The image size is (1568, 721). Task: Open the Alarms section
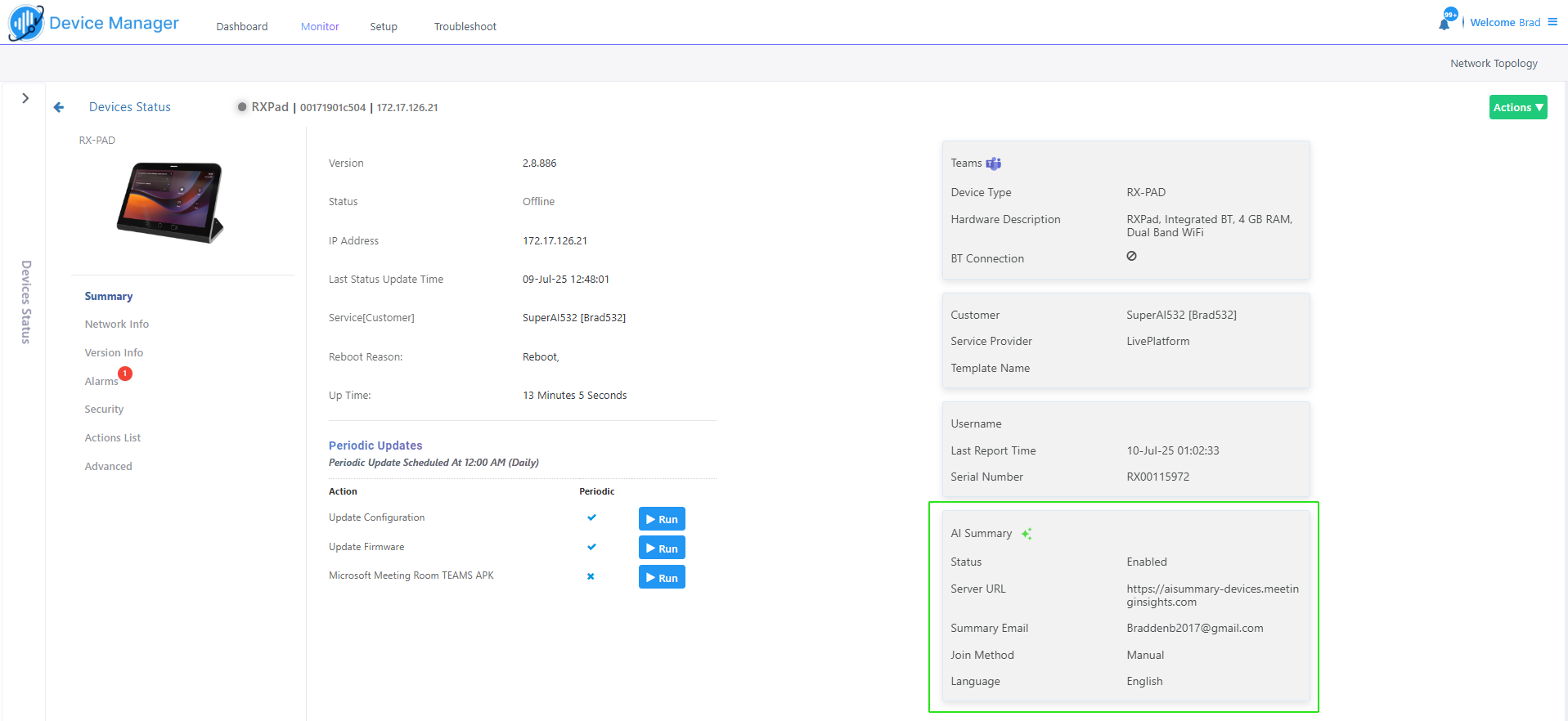[101, 382]
